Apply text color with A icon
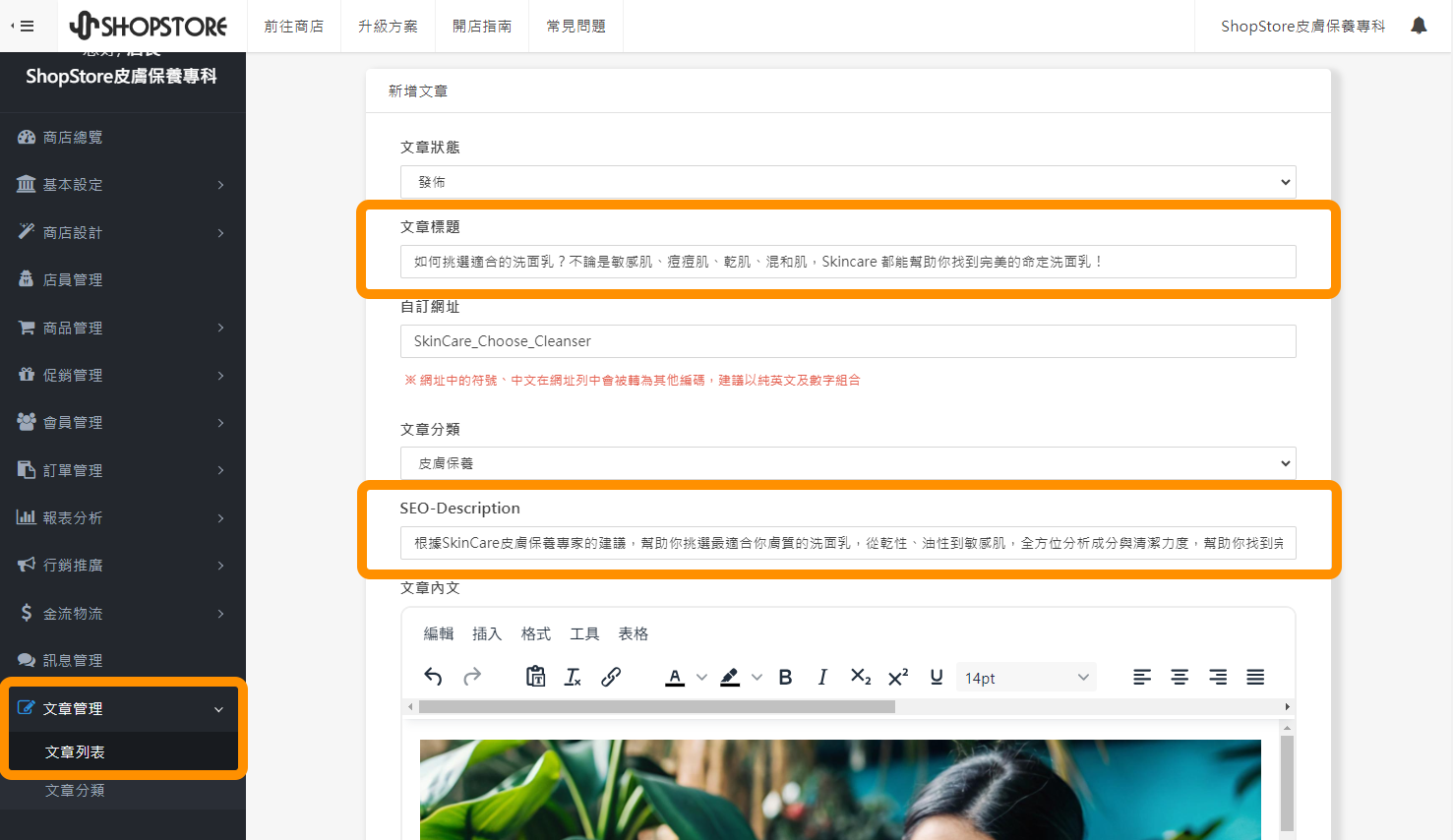Screen dimensions: 1453x840 point(675,677)
